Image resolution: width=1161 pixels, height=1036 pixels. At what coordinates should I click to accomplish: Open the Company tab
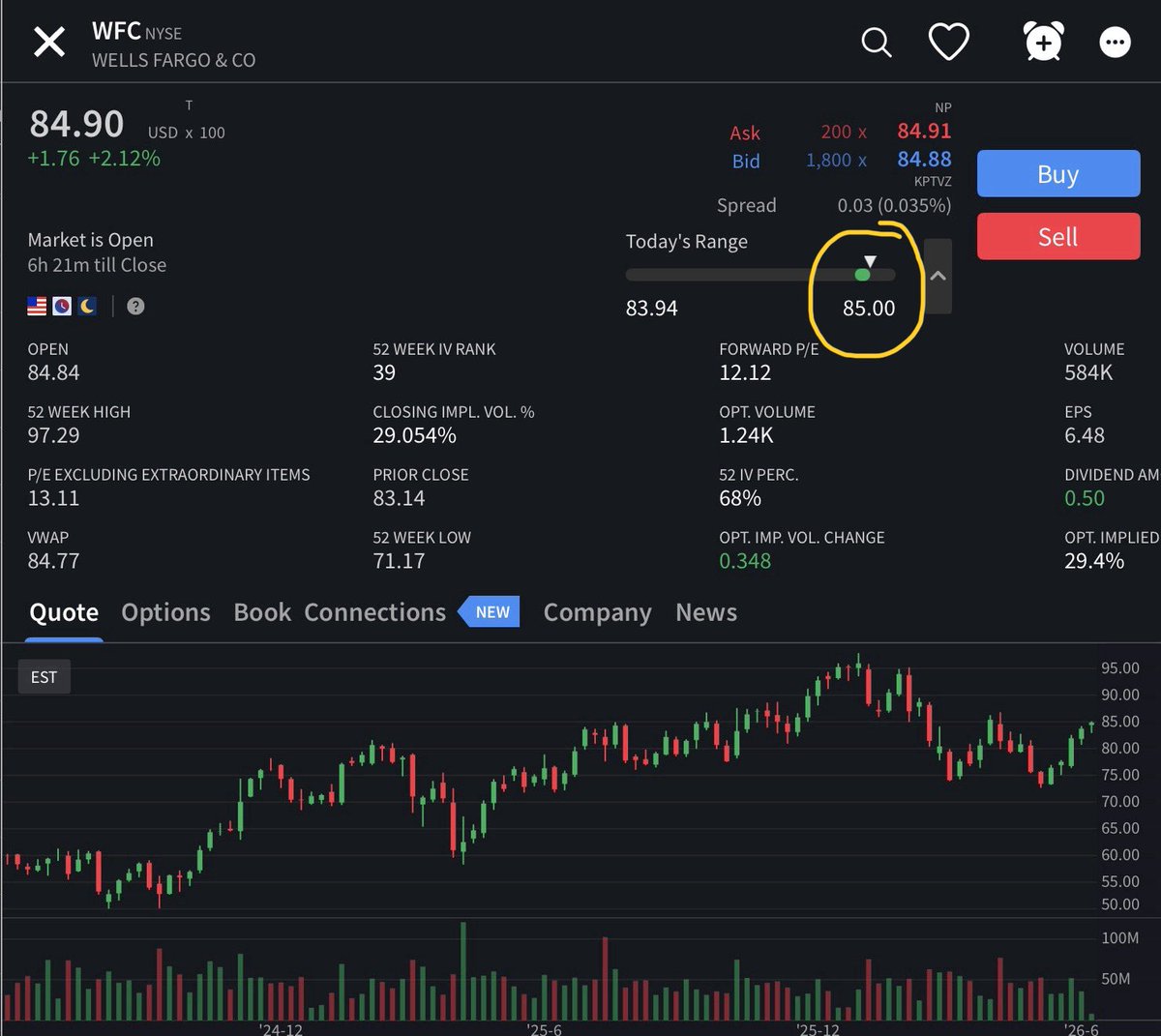tap(597, 612)
